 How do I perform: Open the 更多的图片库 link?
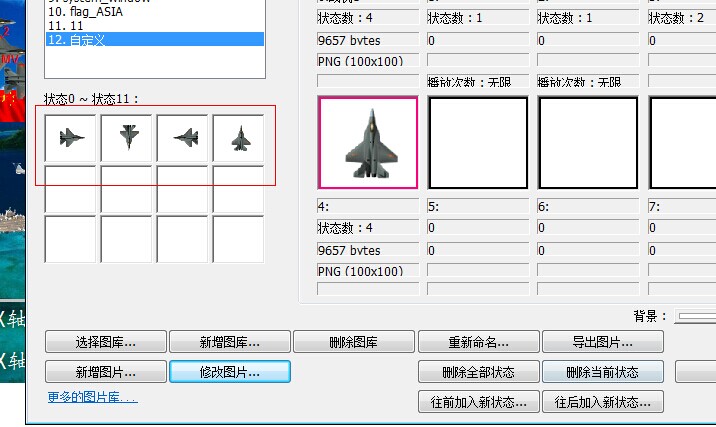coord(92,398)
